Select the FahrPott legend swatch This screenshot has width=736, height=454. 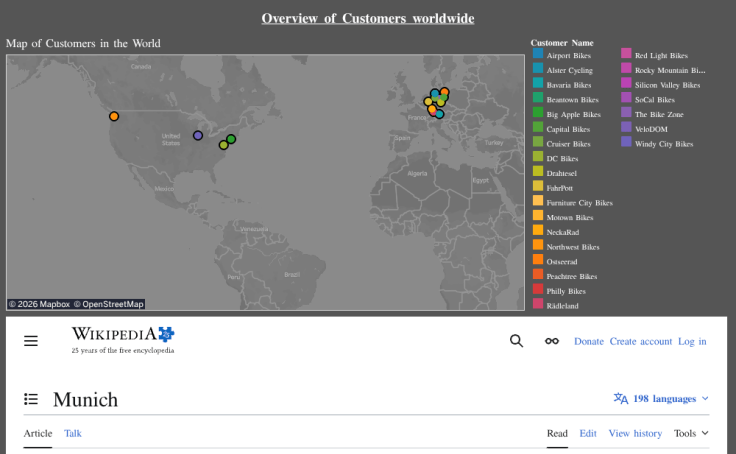click(x=538, y=186)
